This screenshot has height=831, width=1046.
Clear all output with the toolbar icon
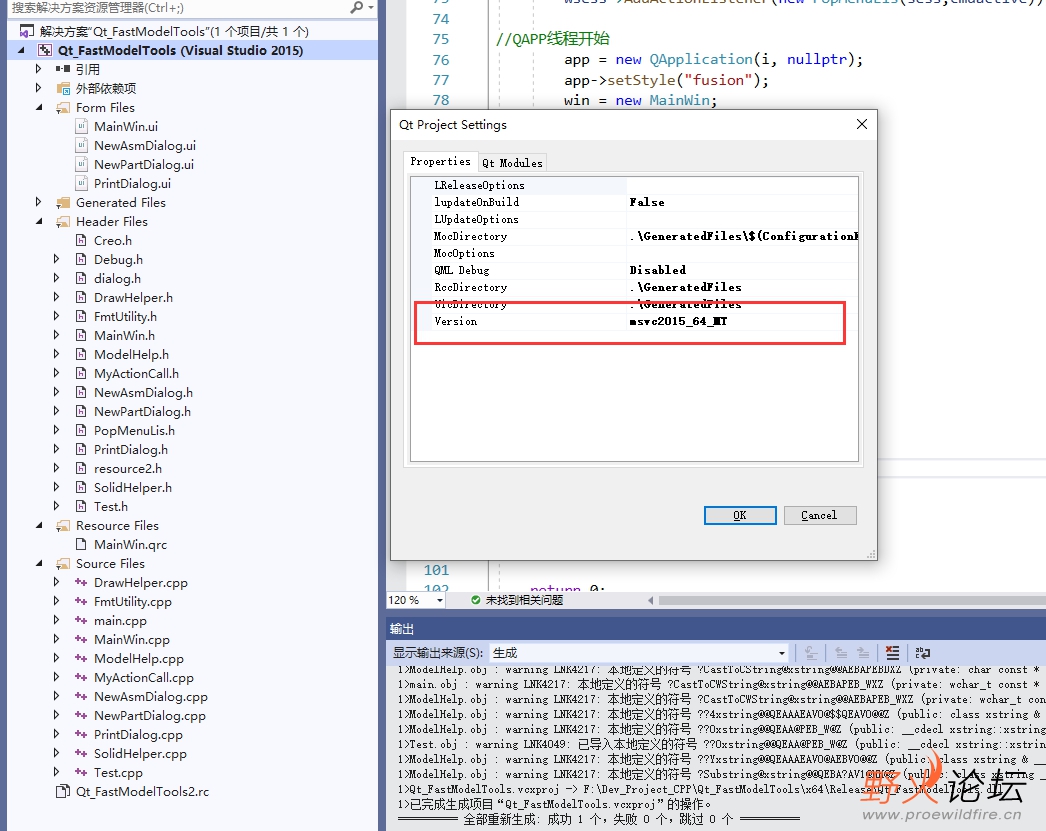(893, 653)
